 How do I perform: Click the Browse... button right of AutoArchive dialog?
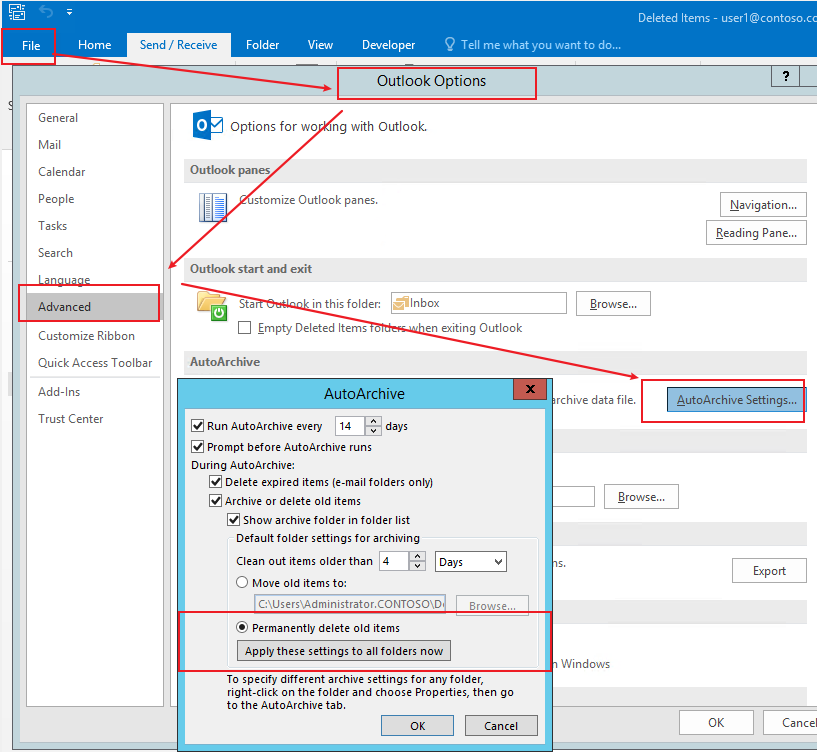tap(641, 497)
